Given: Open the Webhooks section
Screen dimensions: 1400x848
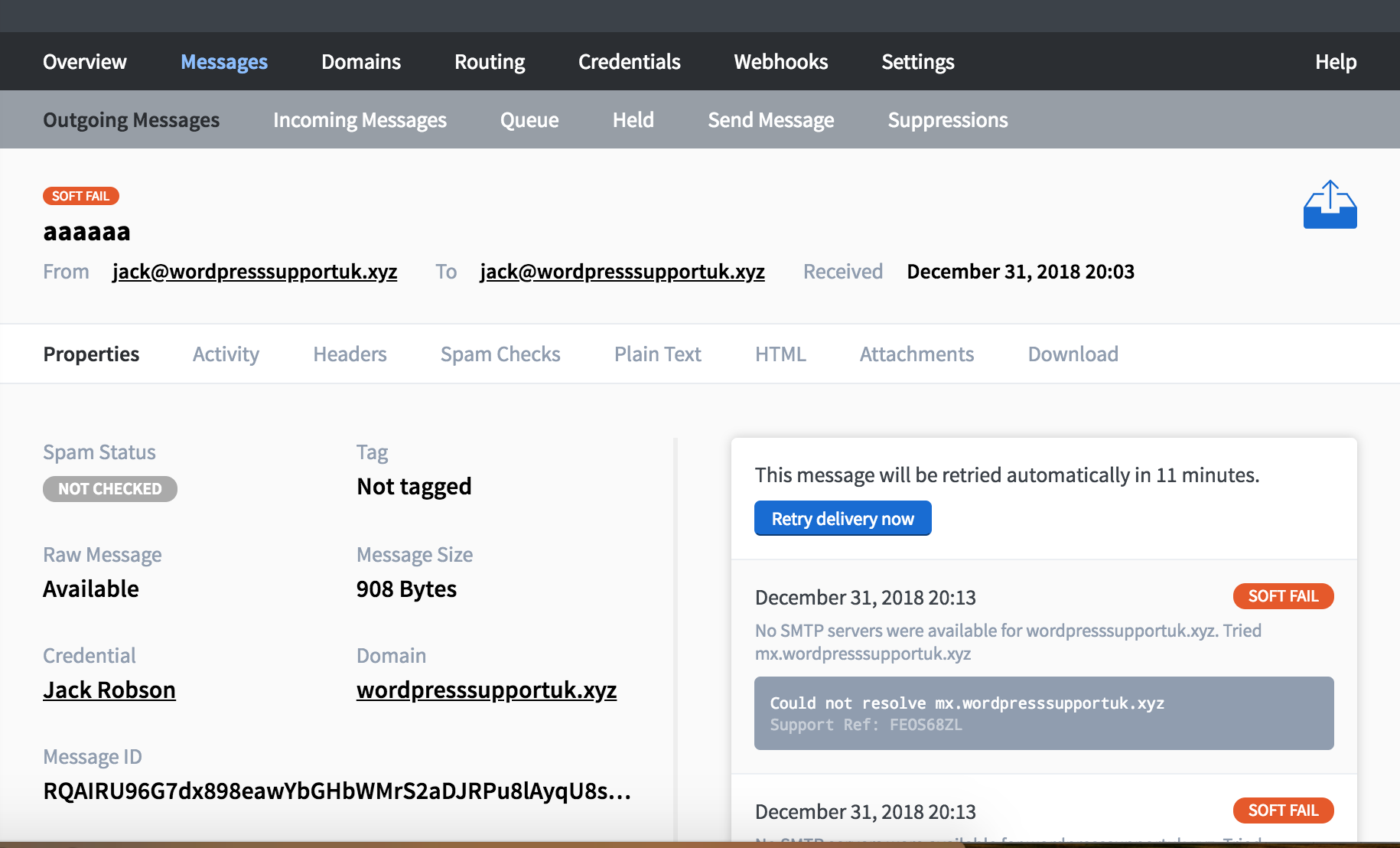Looking at the screenshot, I should 780,61.
